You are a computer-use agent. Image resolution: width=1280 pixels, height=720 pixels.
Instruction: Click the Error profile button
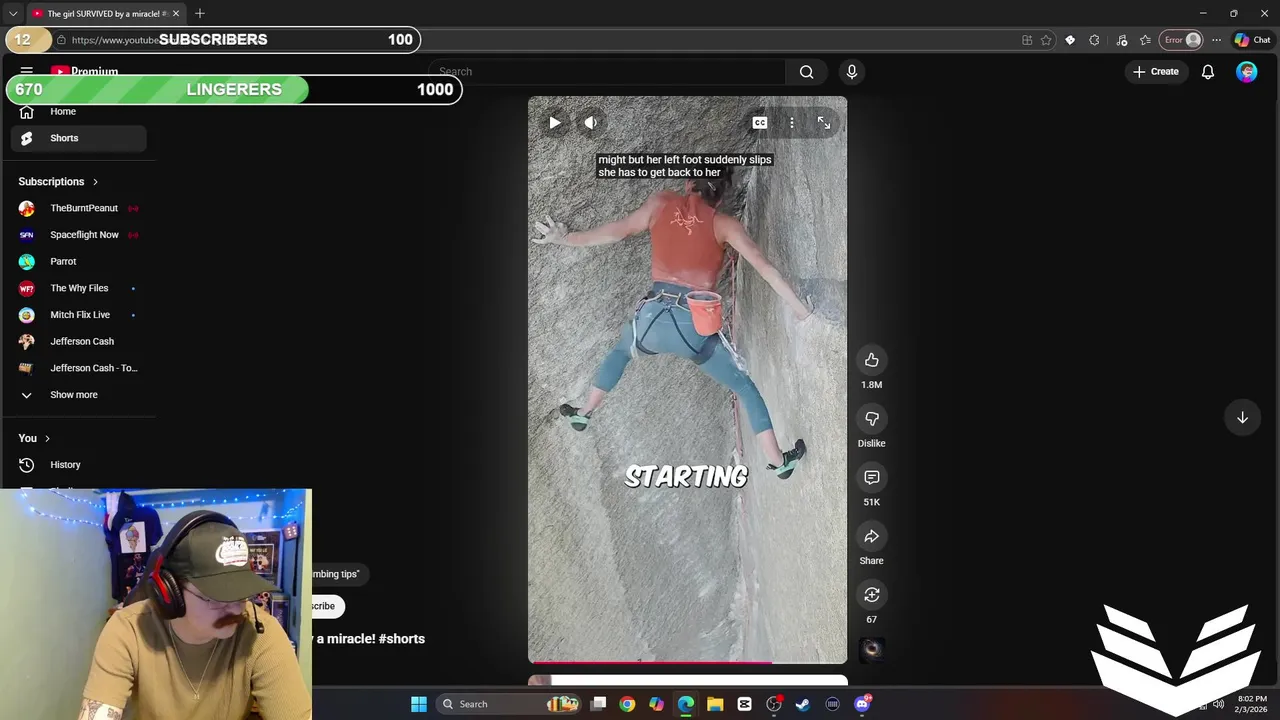pos(1181,40)
